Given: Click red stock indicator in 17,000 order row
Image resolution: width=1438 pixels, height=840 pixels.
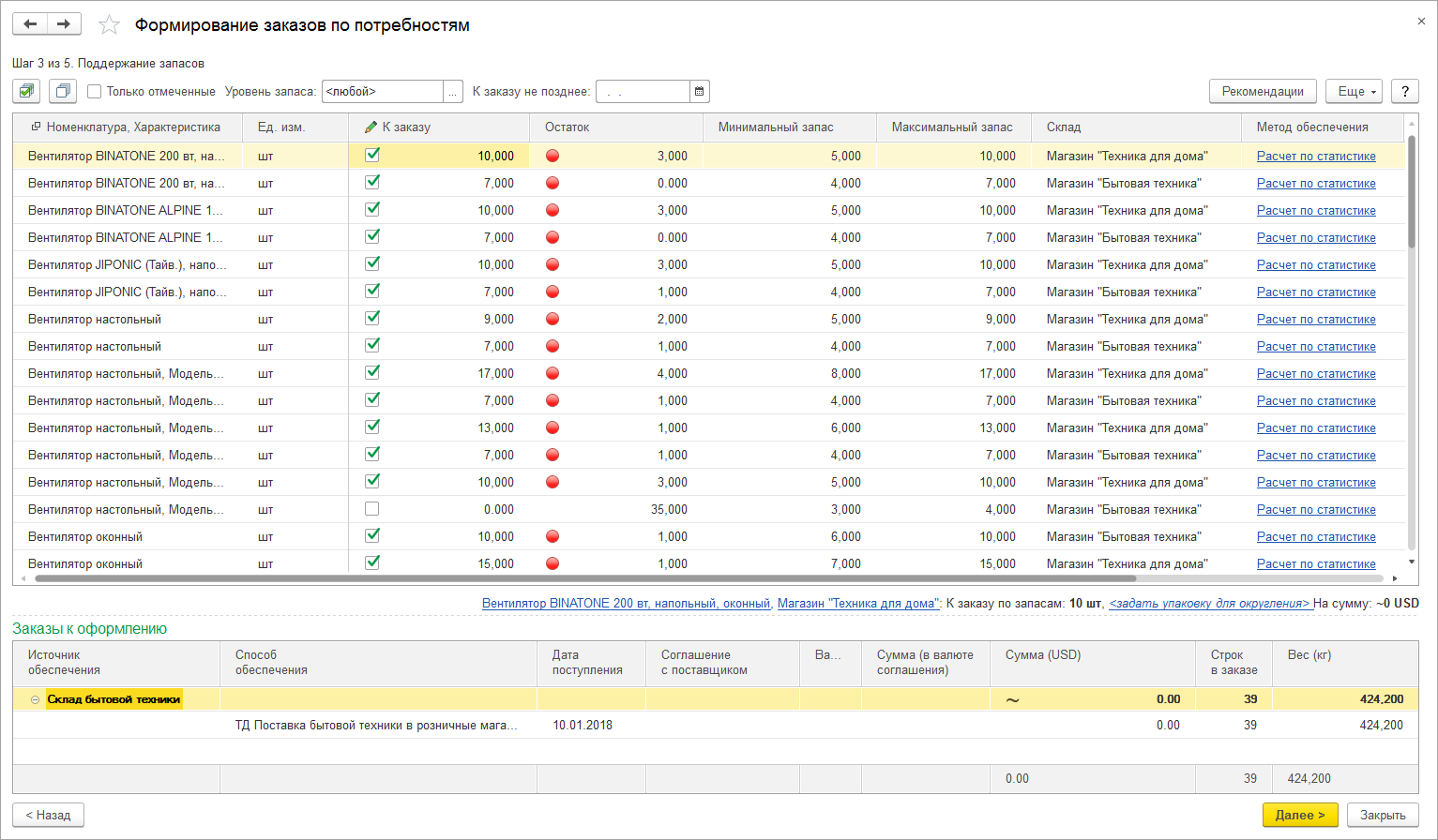Looking at the screenshot, I should (x=552, y=373).
